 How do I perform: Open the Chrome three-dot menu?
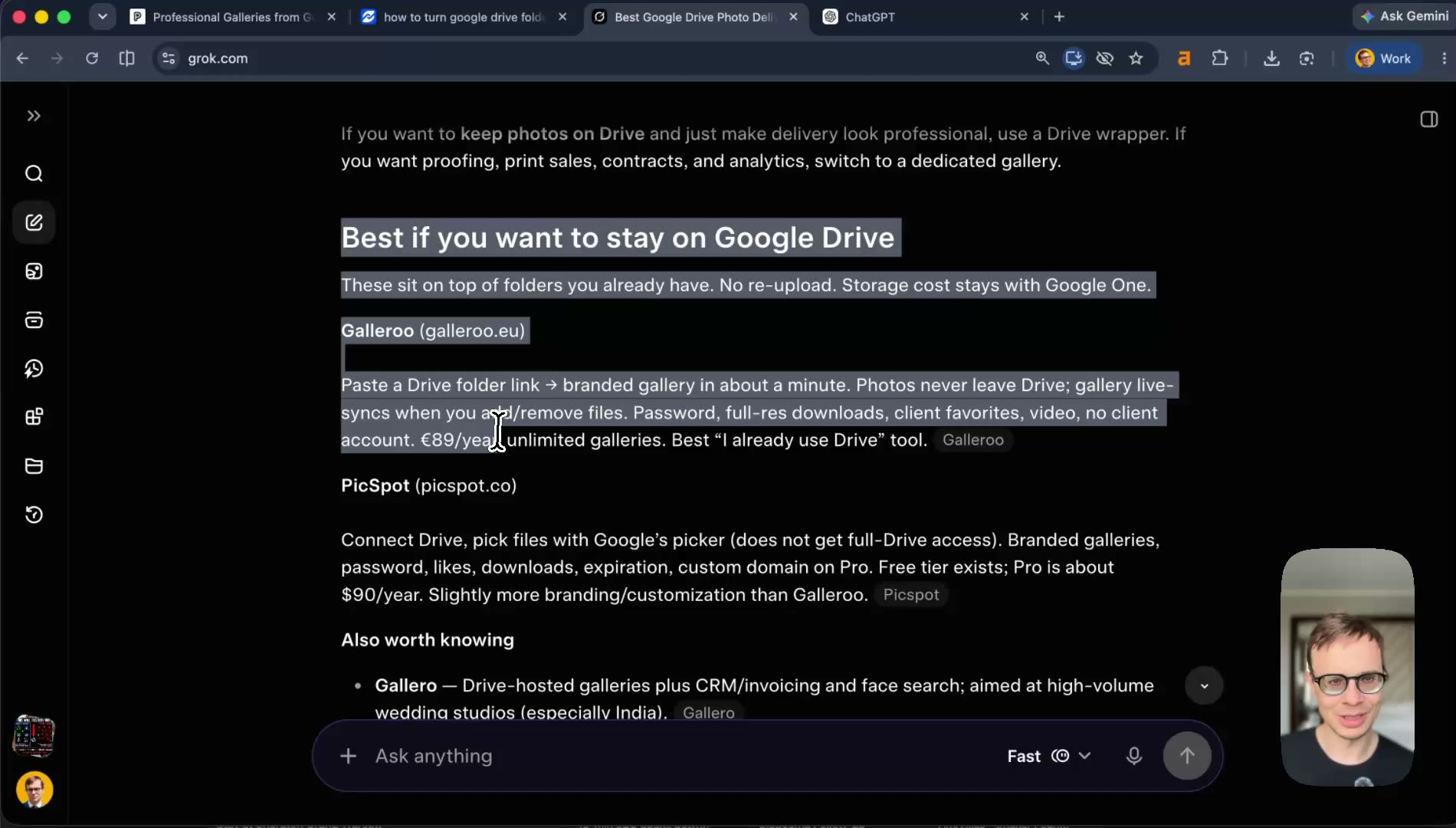coord(1444,58)
